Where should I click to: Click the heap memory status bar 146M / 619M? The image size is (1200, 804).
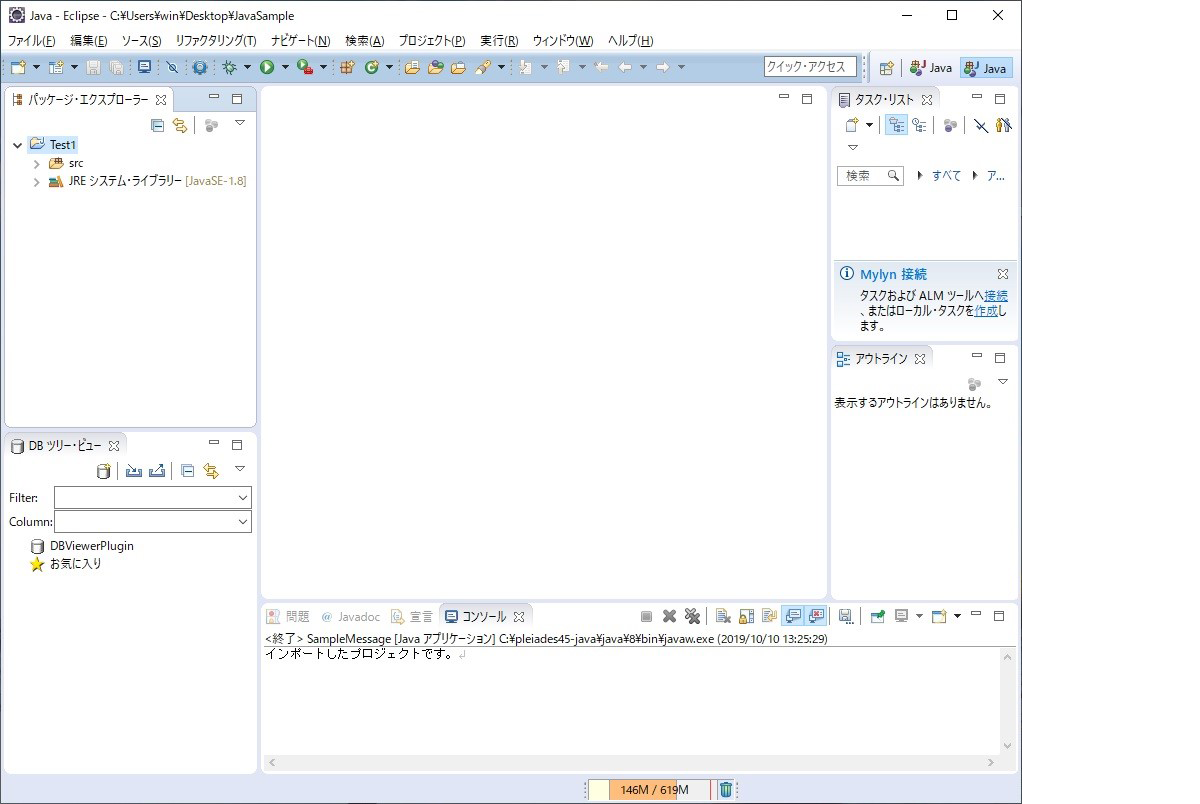tap(649, 790)
